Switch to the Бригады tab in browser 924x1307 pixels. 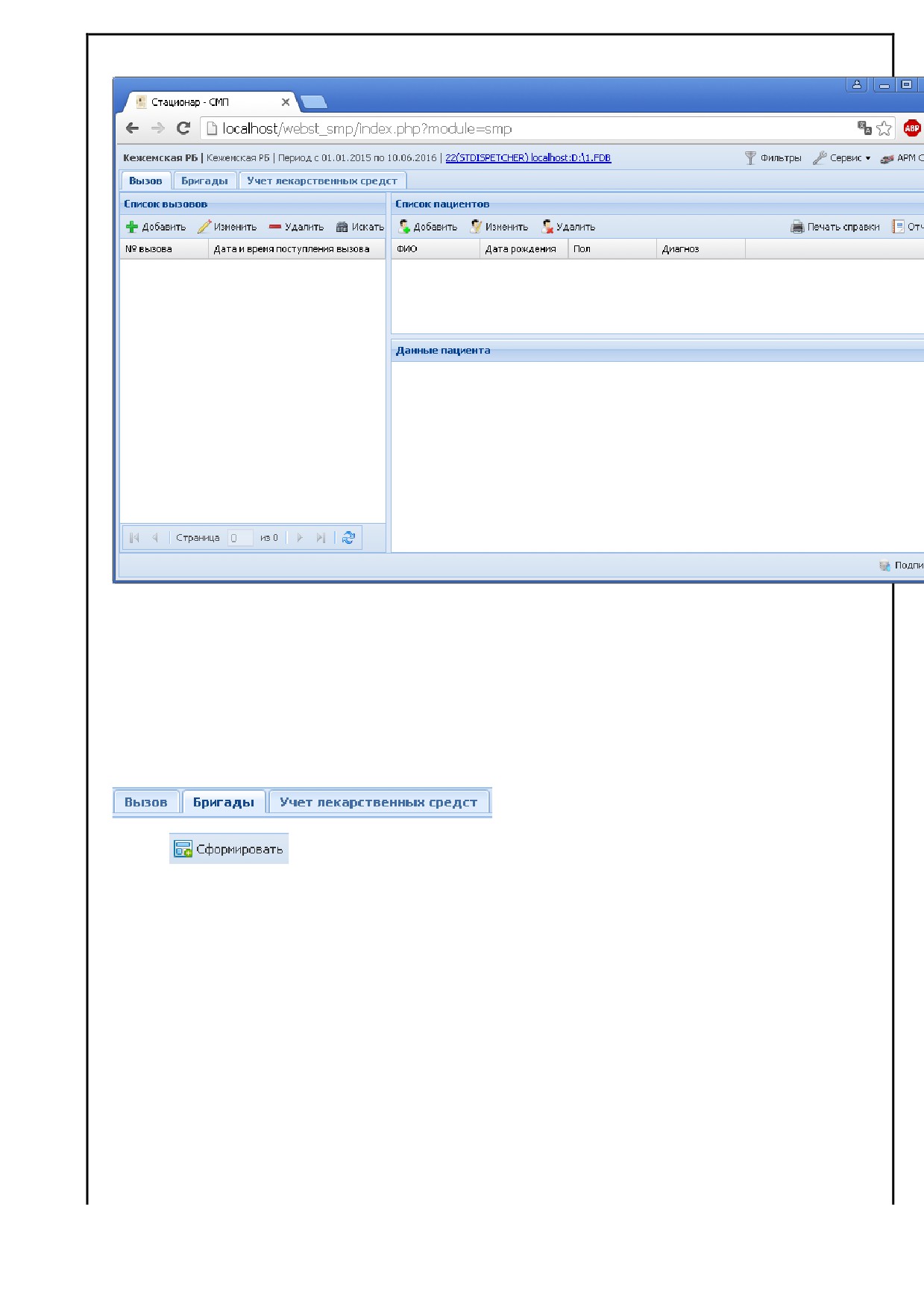[204, 181]
